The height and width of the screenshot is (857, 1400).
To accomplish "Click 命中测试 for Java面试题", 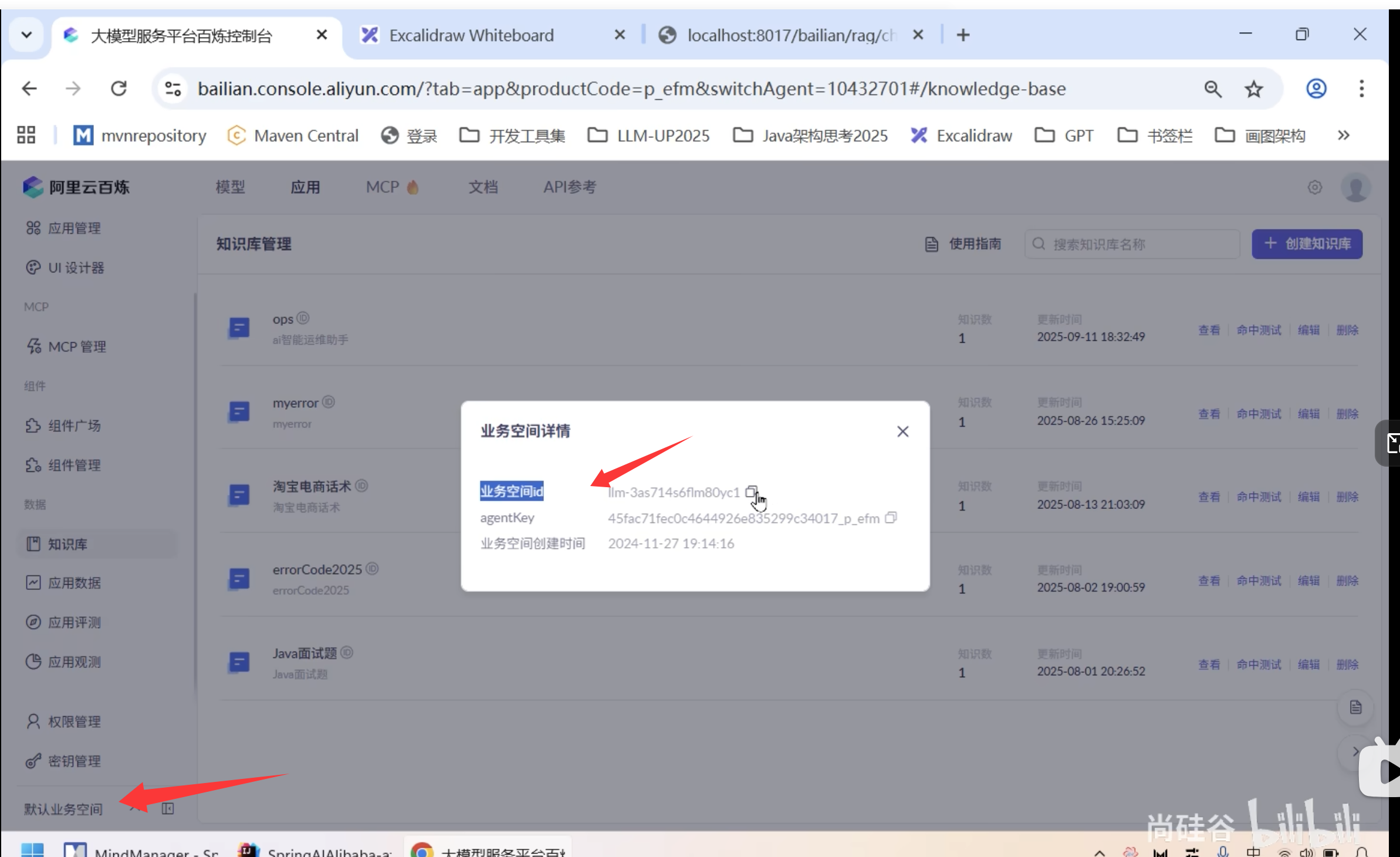I will [1259, 664].
